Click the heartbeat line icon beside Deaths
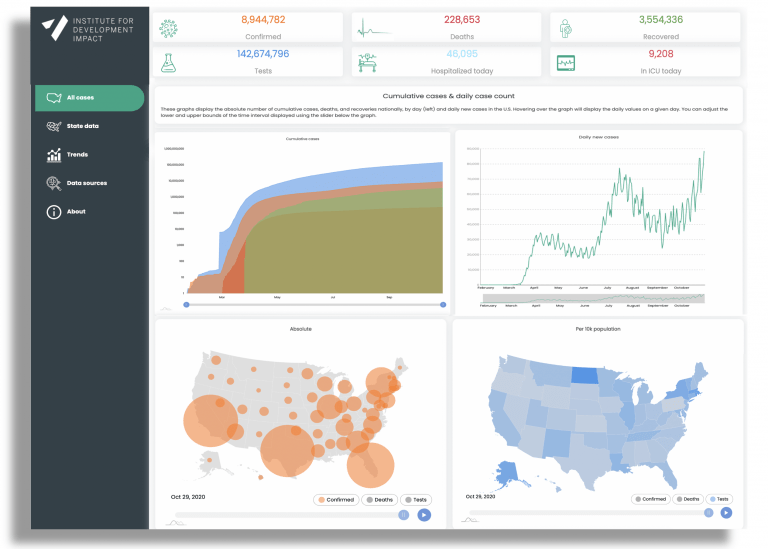Viewport: 768px width, 549px height. pyautogui.click(x=374, y=28)
